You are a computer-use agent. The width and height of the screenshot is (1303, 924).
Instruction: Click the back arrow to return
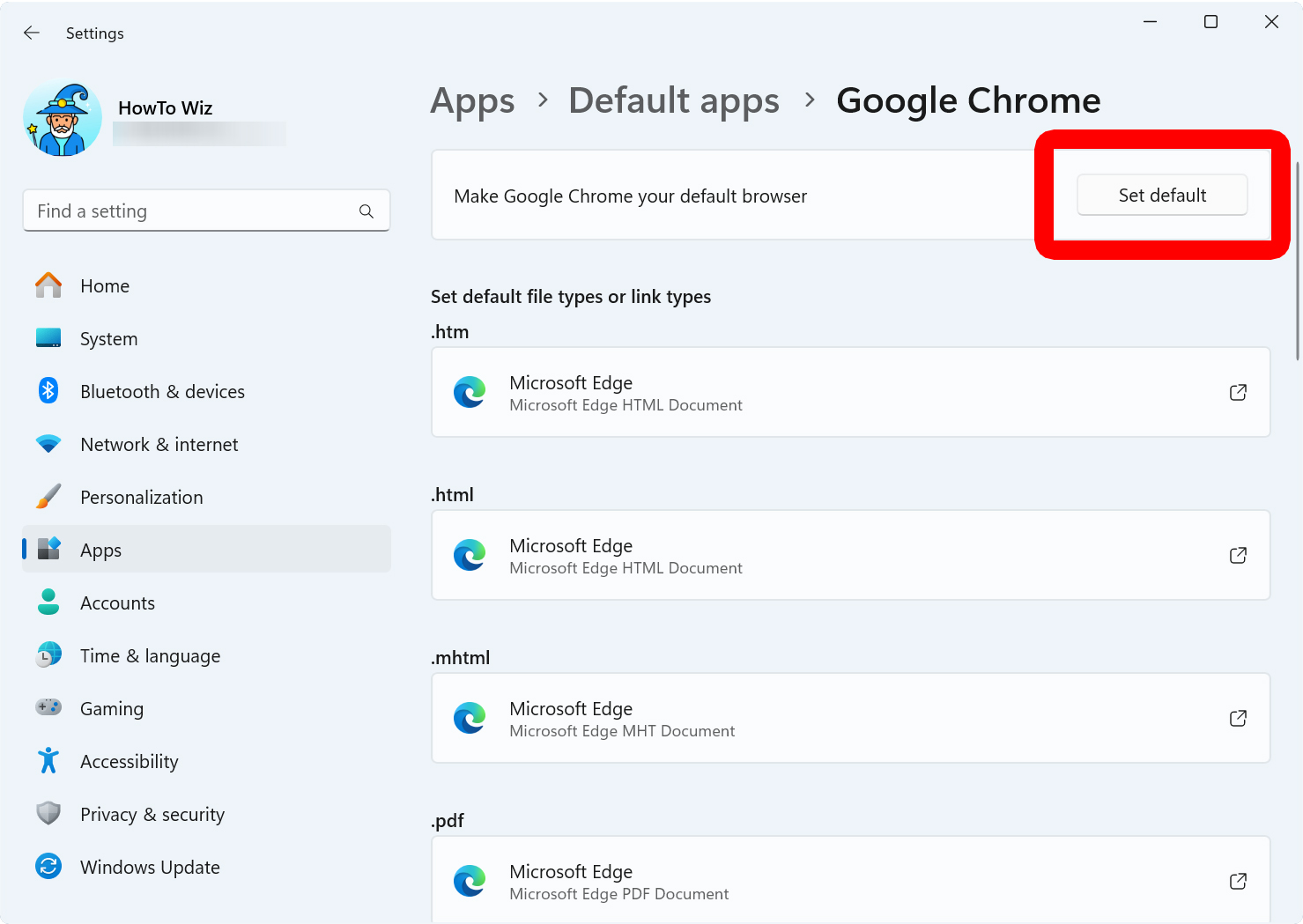point(32,33)
